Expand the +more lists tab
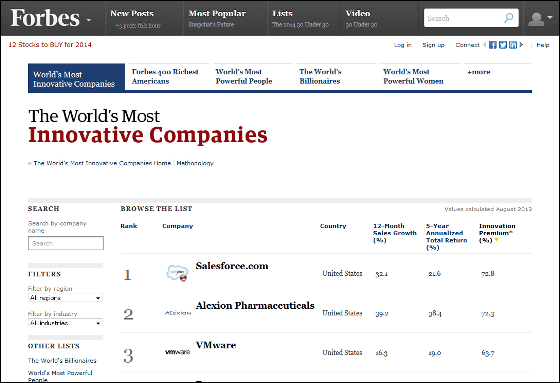This screenshot has height=383, width=560. tap(479, 72)
